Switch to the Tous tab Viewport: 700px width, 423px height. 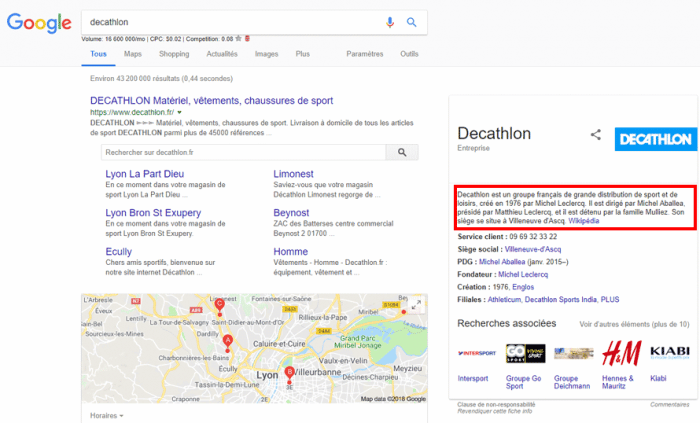[x=98, y=54]
